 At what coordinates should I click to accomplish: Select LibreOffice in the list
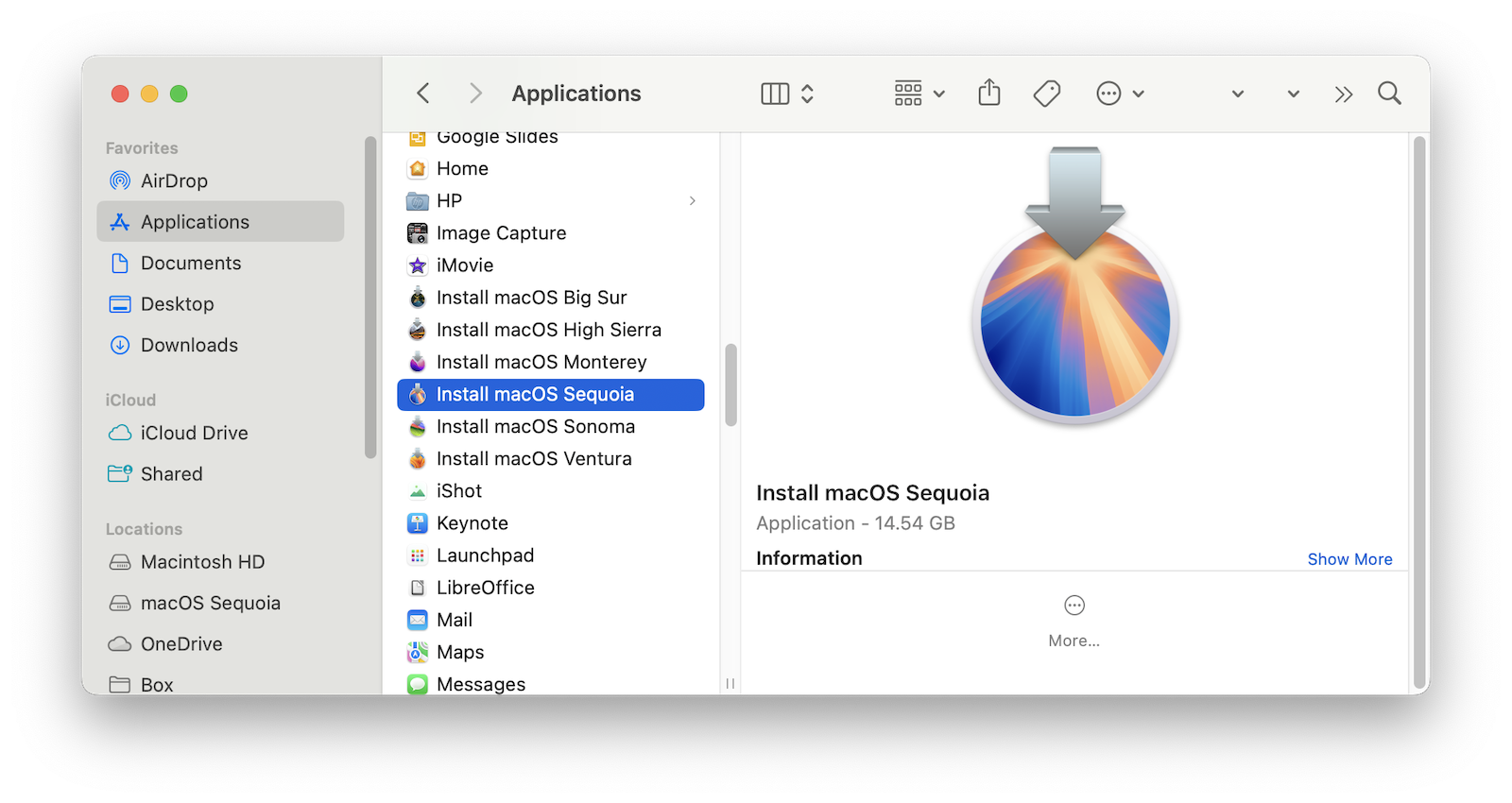(x=551, y=587)
